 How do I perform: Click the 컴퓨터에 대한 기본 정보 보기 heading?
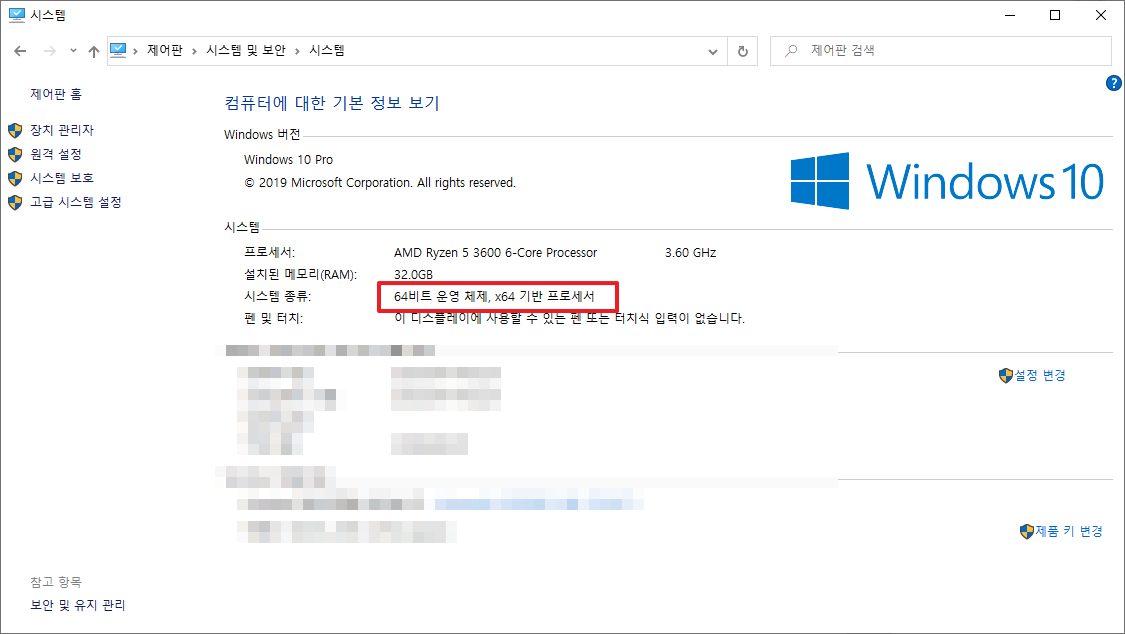331,103
